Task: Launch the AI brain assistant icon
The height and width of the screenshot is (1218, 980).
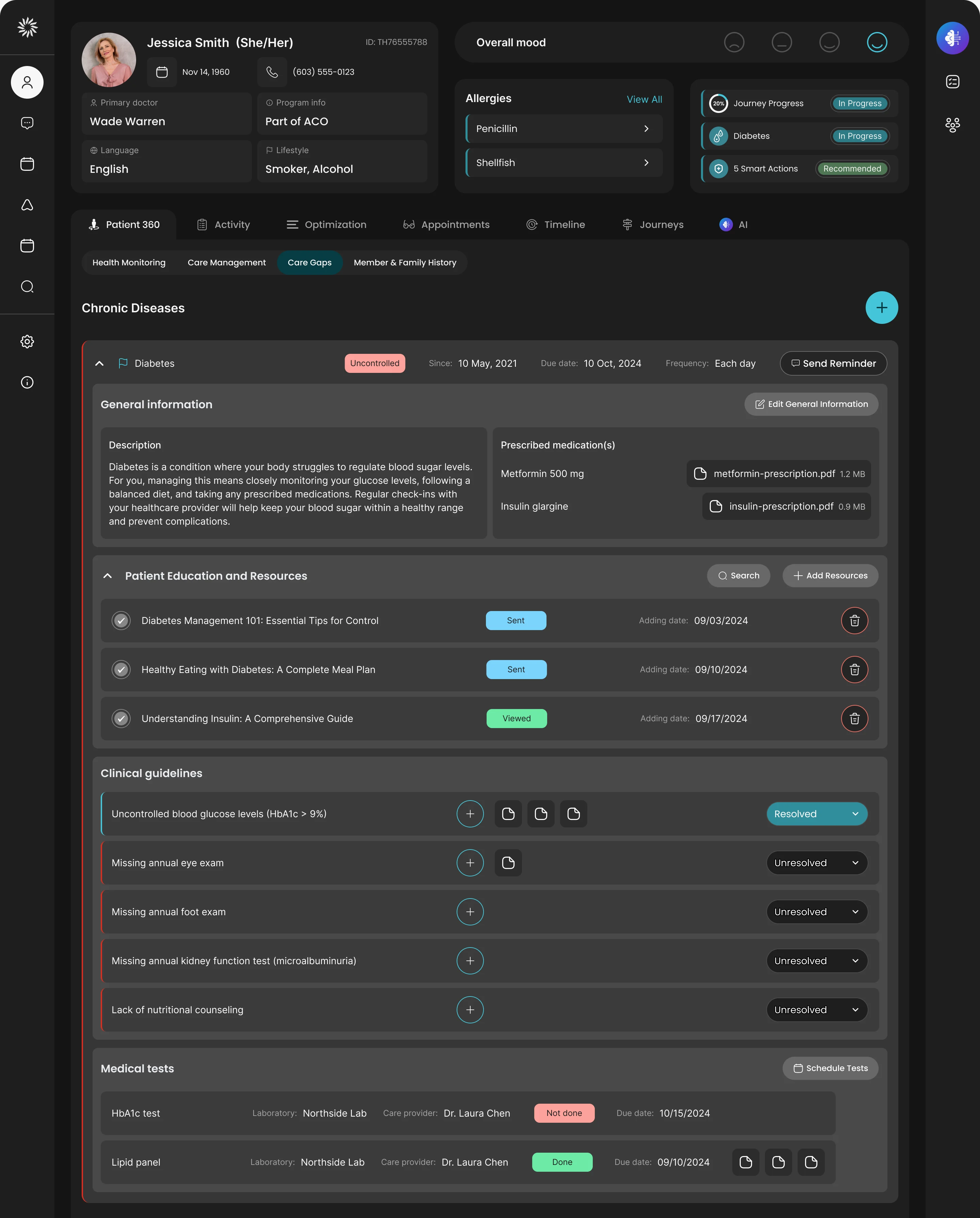Action: coord(952,38)
